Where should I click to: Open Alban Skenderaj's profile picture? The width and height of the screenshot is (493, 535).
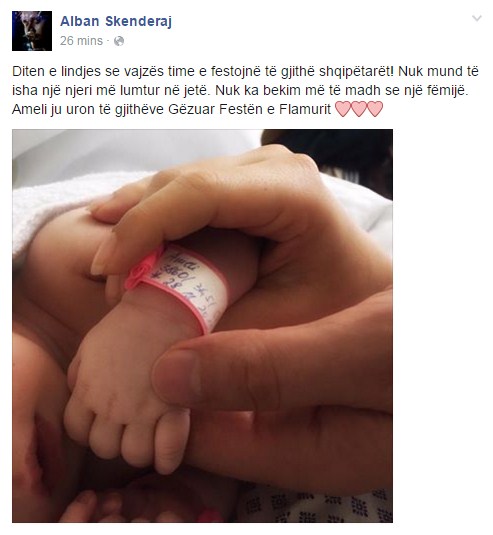coord(32,31)
